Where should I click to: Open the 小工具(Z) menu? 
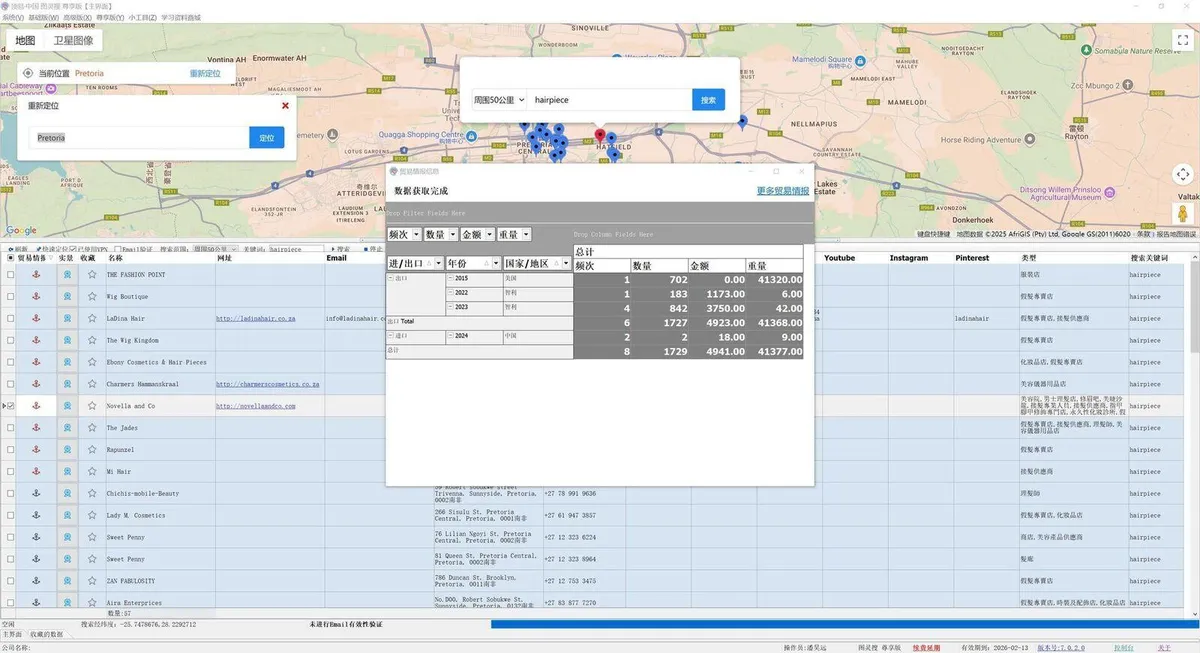coord(143,17)
